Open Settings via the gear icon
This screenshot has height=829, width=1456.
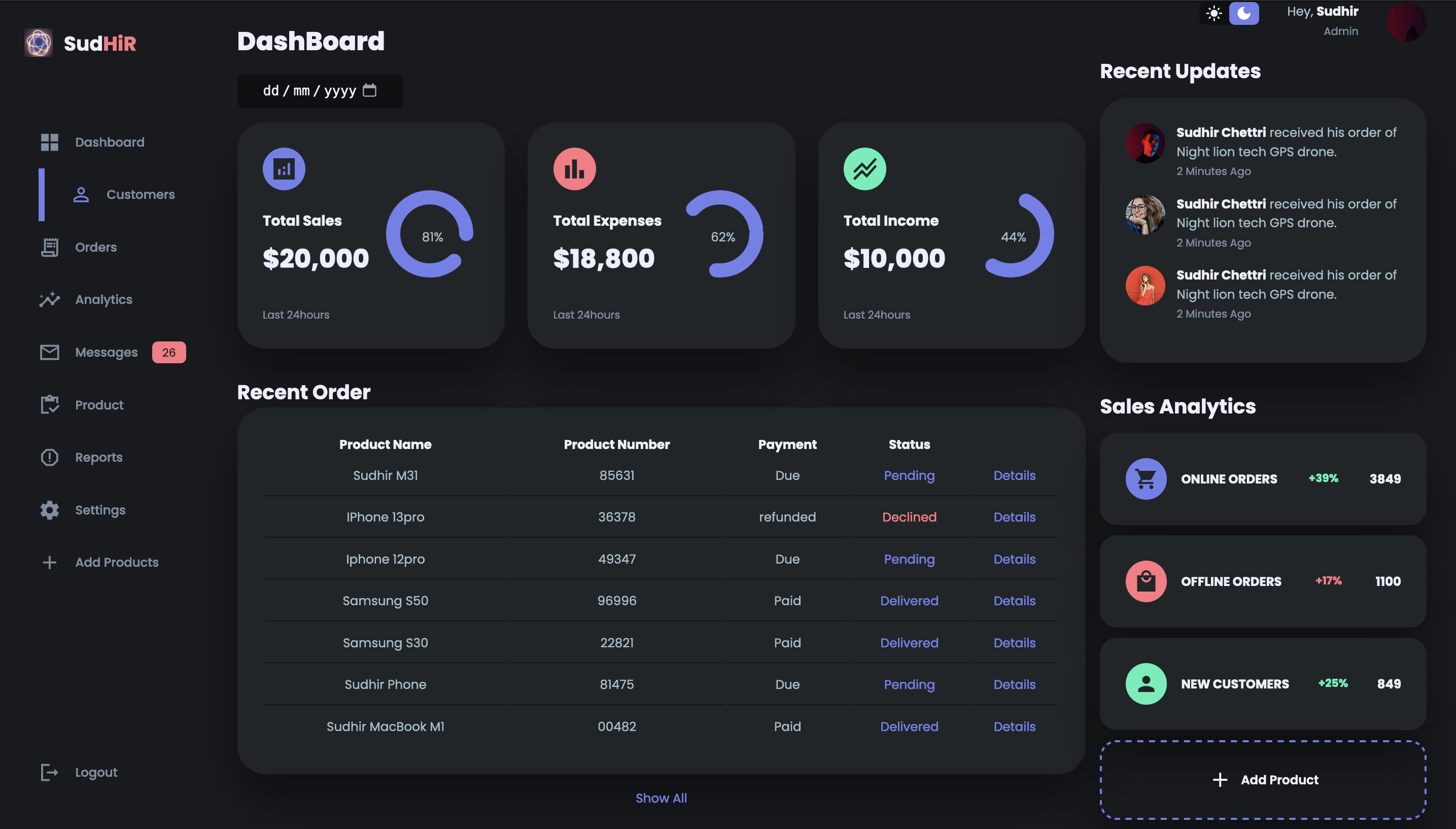coord(49,509)
